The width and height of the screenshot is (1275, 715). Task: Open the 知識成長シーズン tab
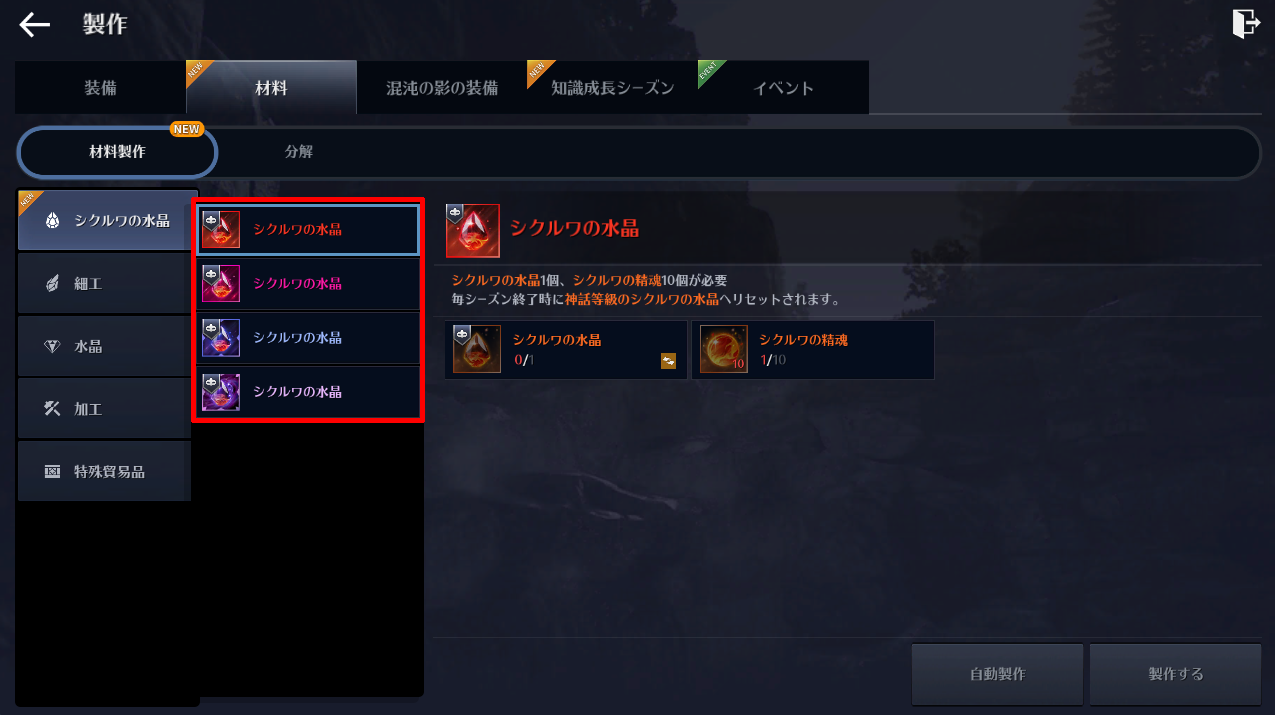pos(612,88)
